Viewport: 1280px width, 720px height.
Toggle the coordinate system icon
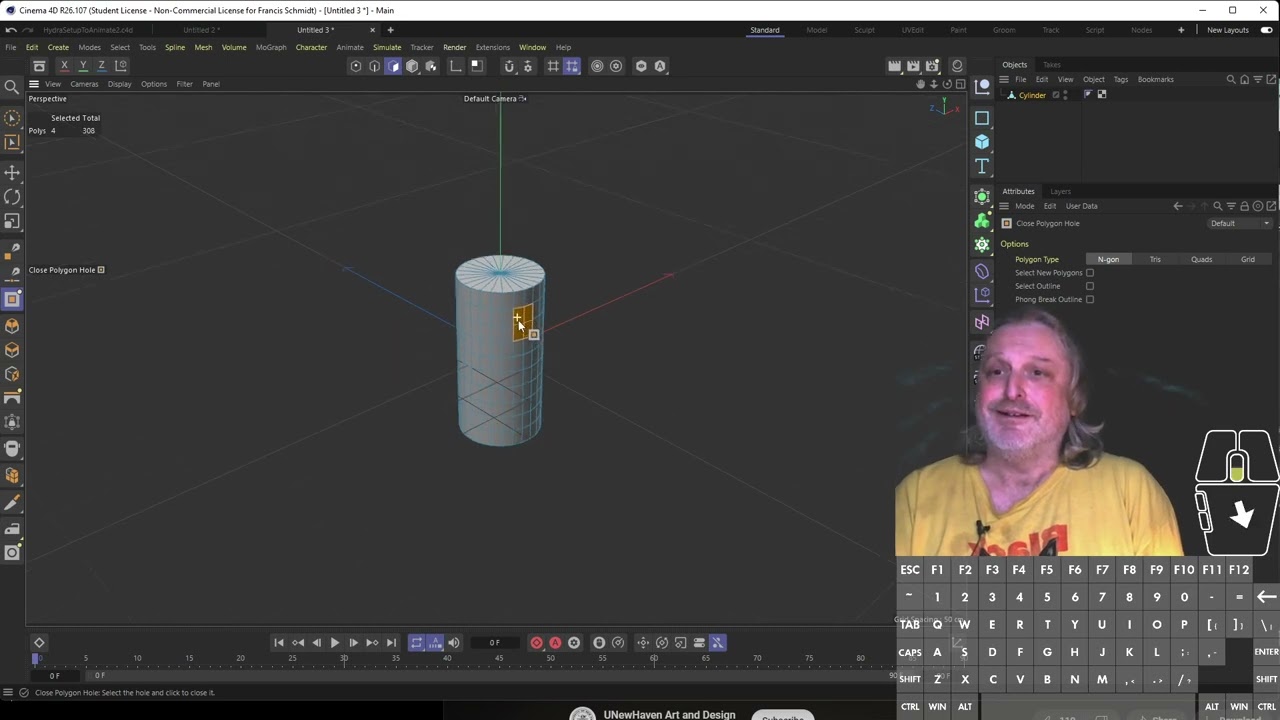[x=120, y=66]
